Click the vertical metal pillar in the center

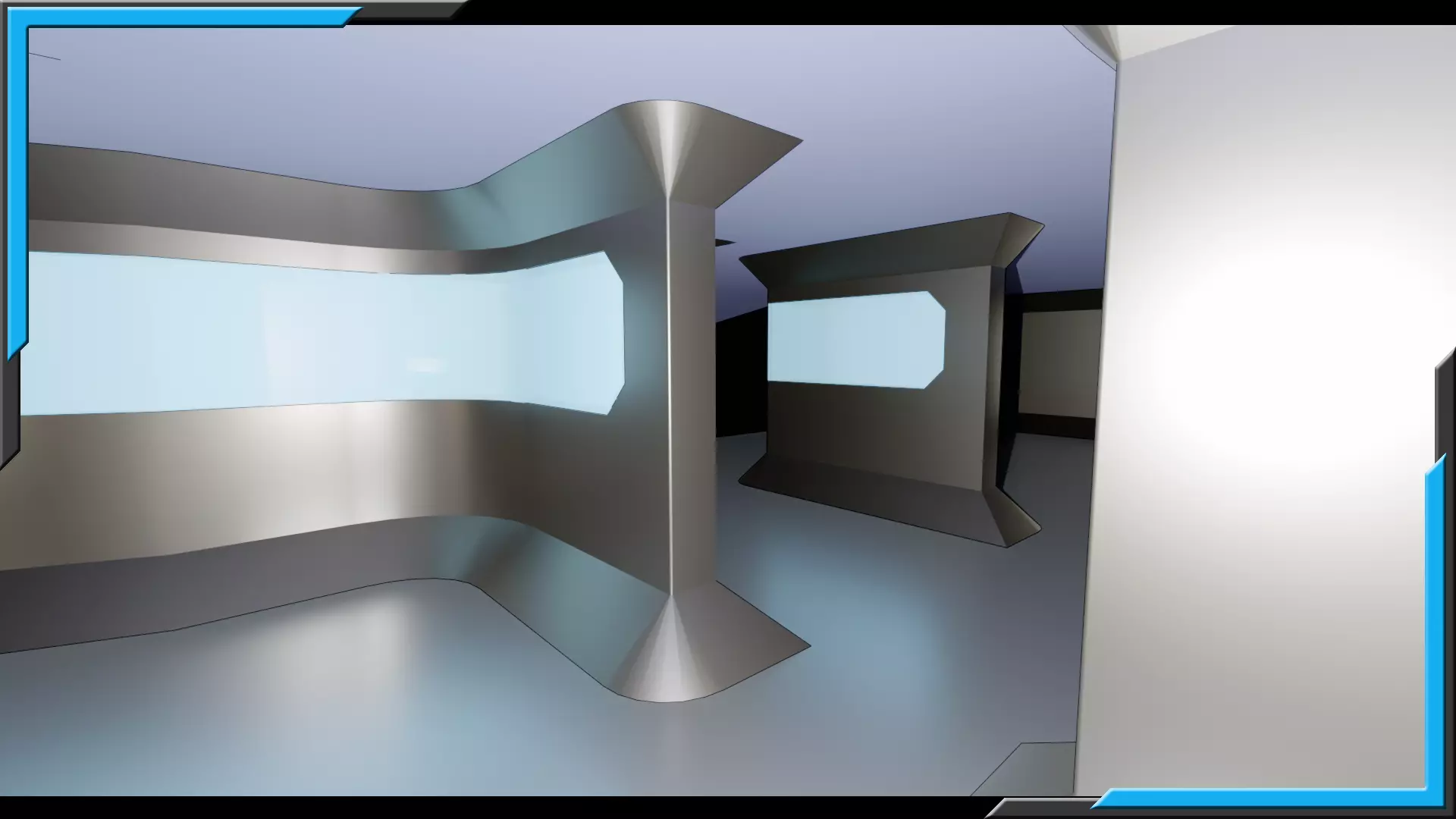(692, 394)
